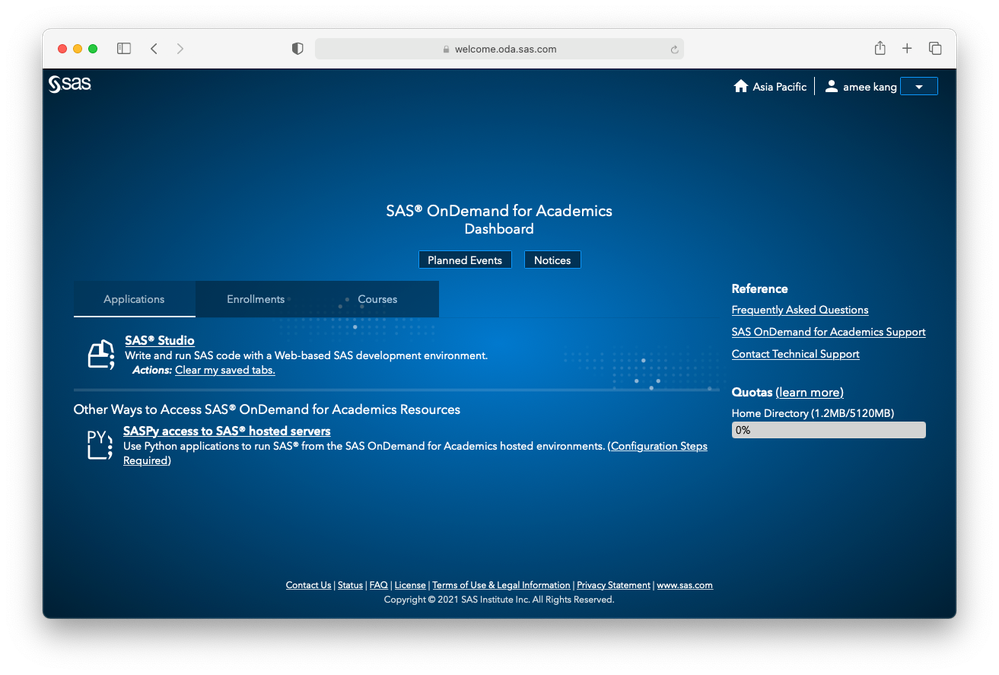Open Terms of Use & Legal Information link

coord(501,585)
